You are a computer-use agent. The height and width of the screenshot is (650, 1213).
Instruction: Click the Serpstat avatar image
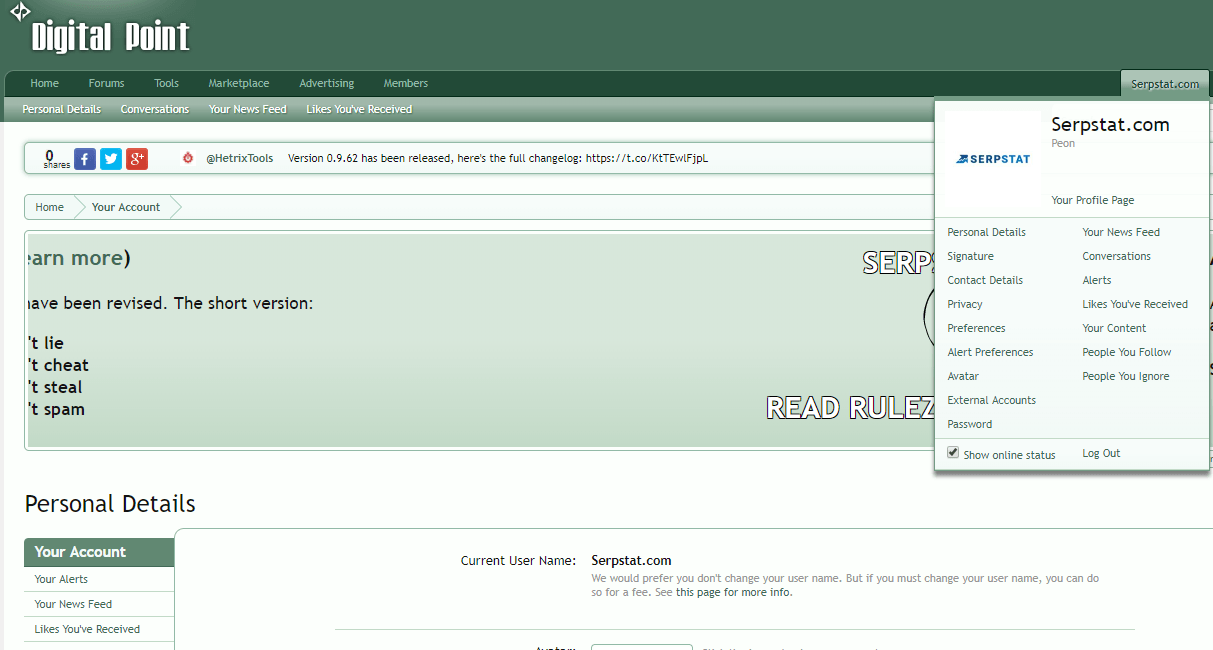pos(993,158)
